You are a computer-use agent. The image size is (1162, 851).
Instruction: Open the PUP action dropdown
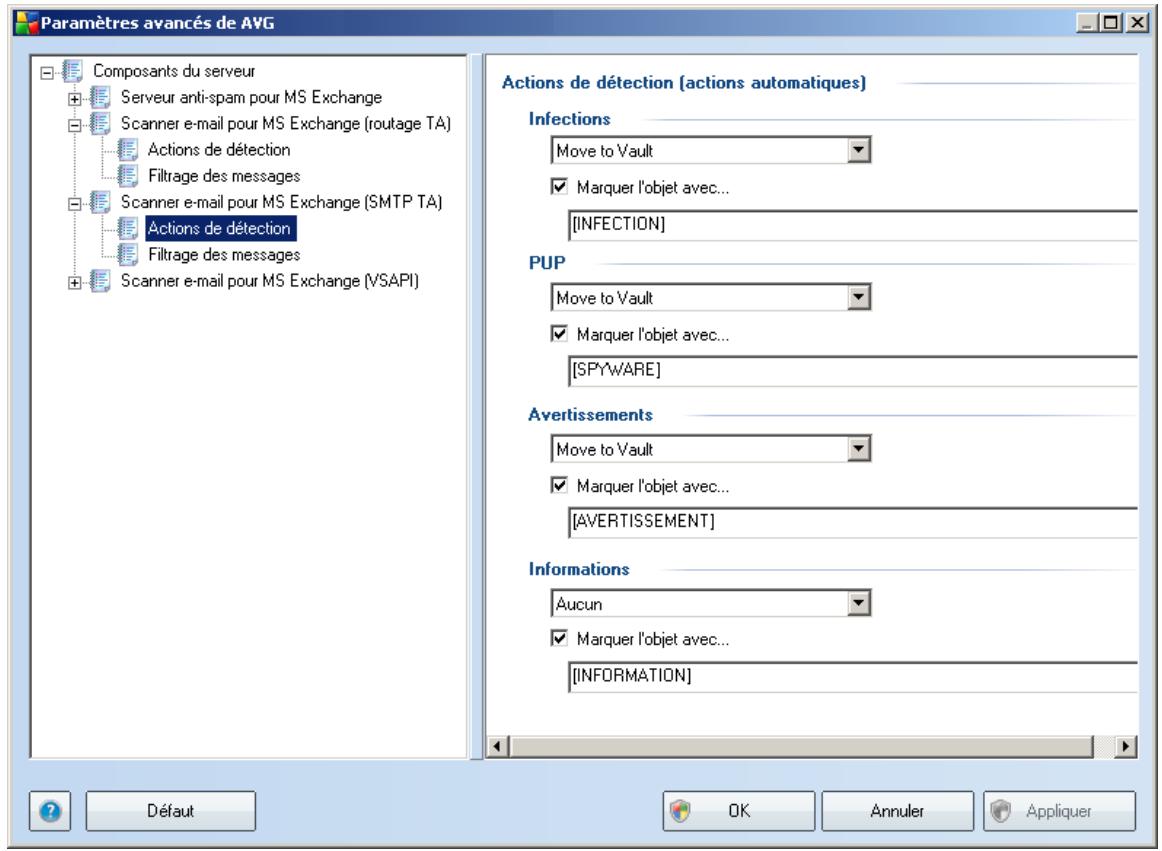(x=858, y=298)
